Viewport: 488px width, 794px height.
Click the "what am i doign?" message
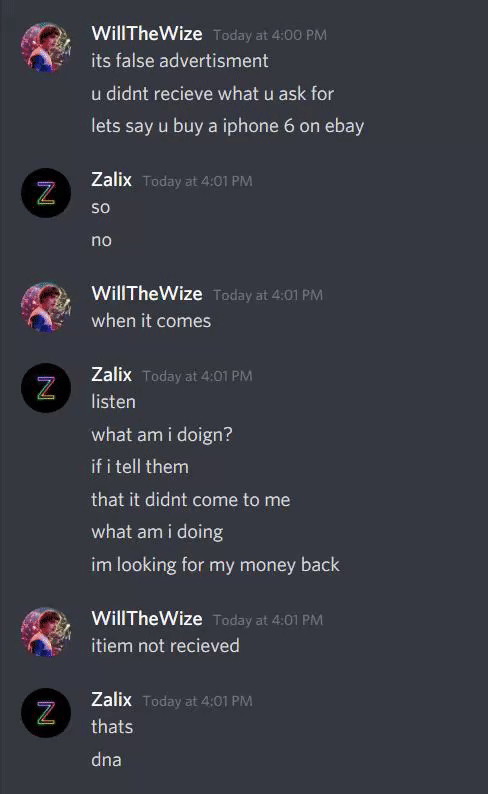[161, 435]
